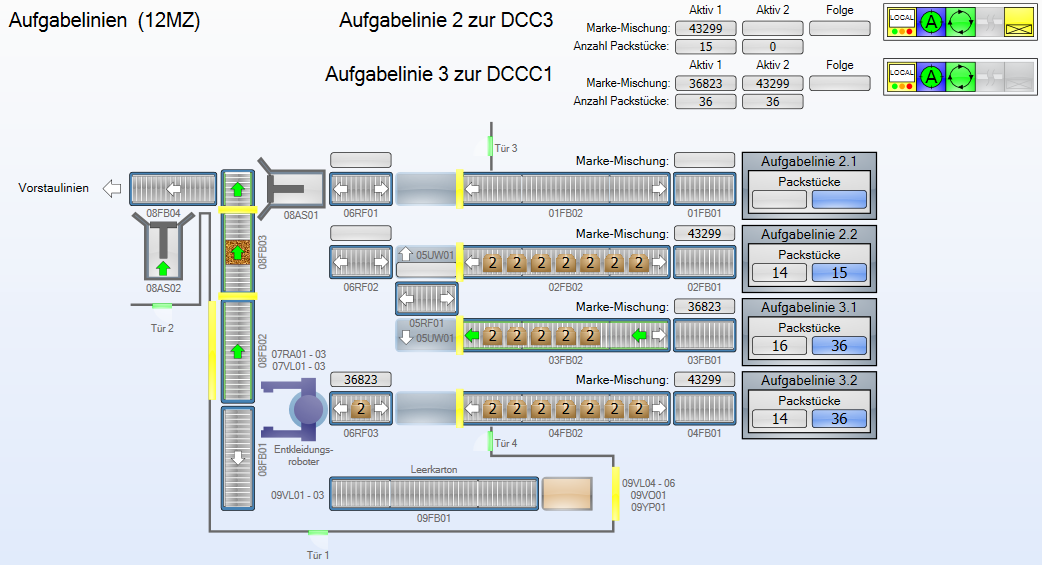Click the Entkleidungsroboter robot symbol
Viewport: 1042px width, 565px height.
pyautogui.click(x=306, y=408)
